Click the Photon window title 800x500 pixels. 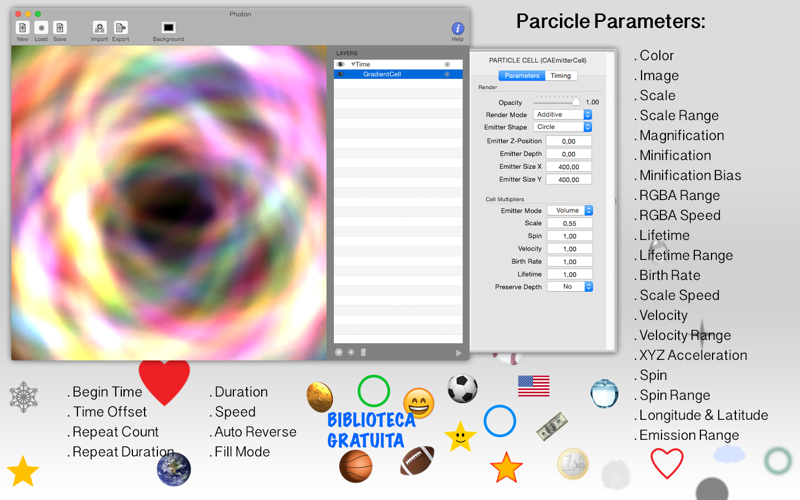[240, 14]
